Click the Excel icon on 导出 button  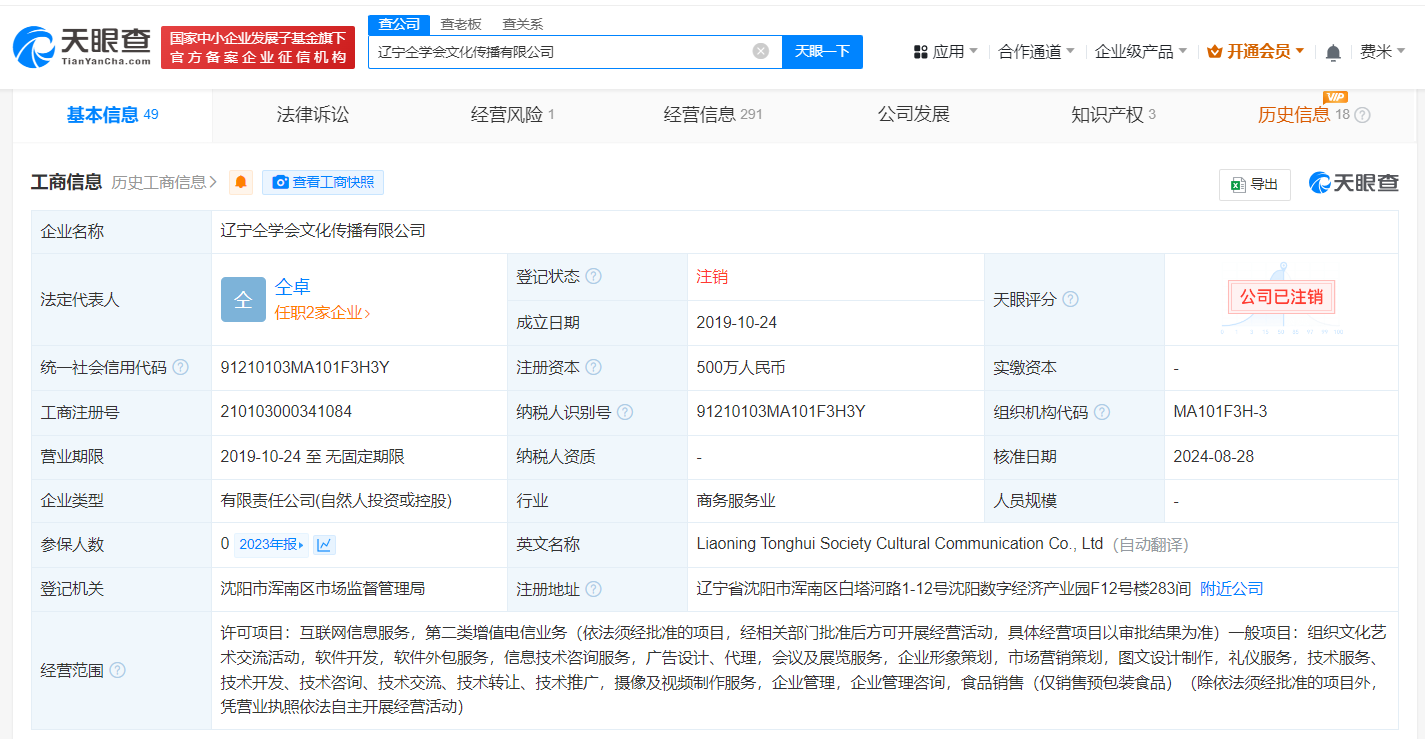click(x=1240, y=185)
